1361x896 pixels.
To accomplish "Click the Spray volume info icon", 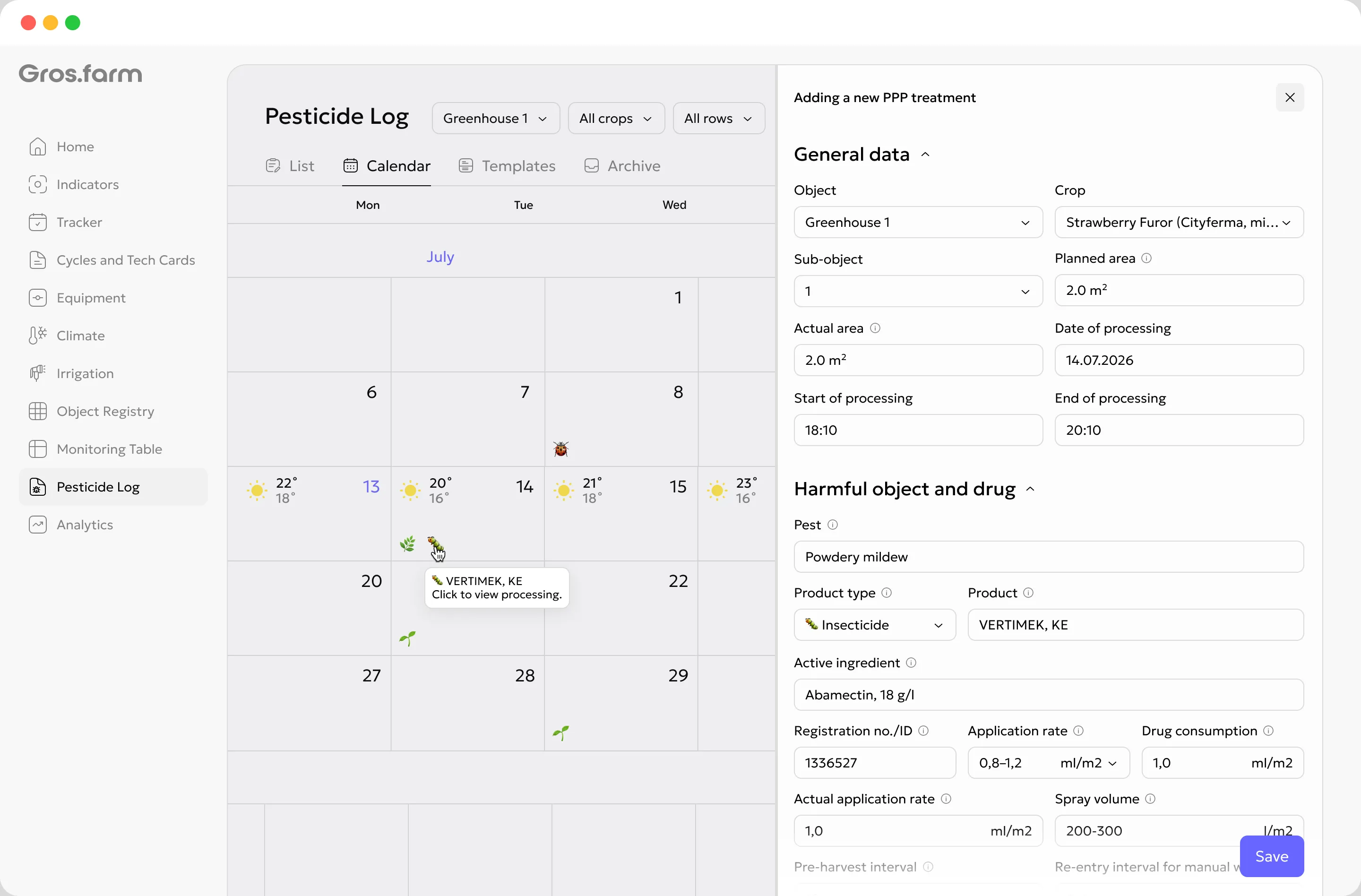I will point(1151,799).
